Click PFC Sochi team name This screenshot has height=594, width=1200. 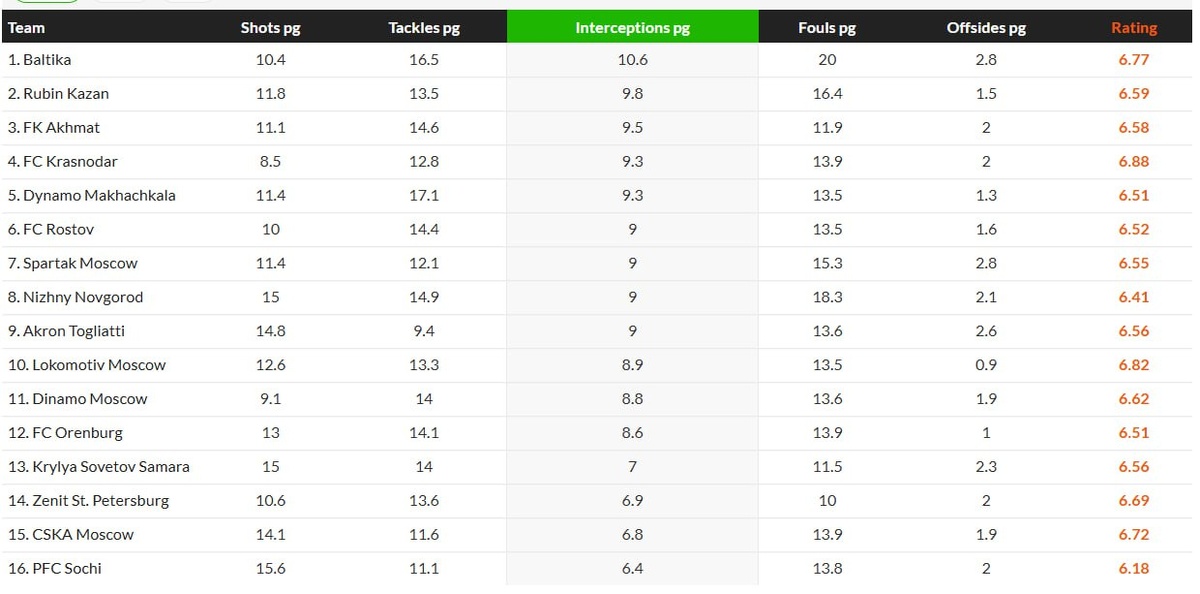click(x=67, y=569)
